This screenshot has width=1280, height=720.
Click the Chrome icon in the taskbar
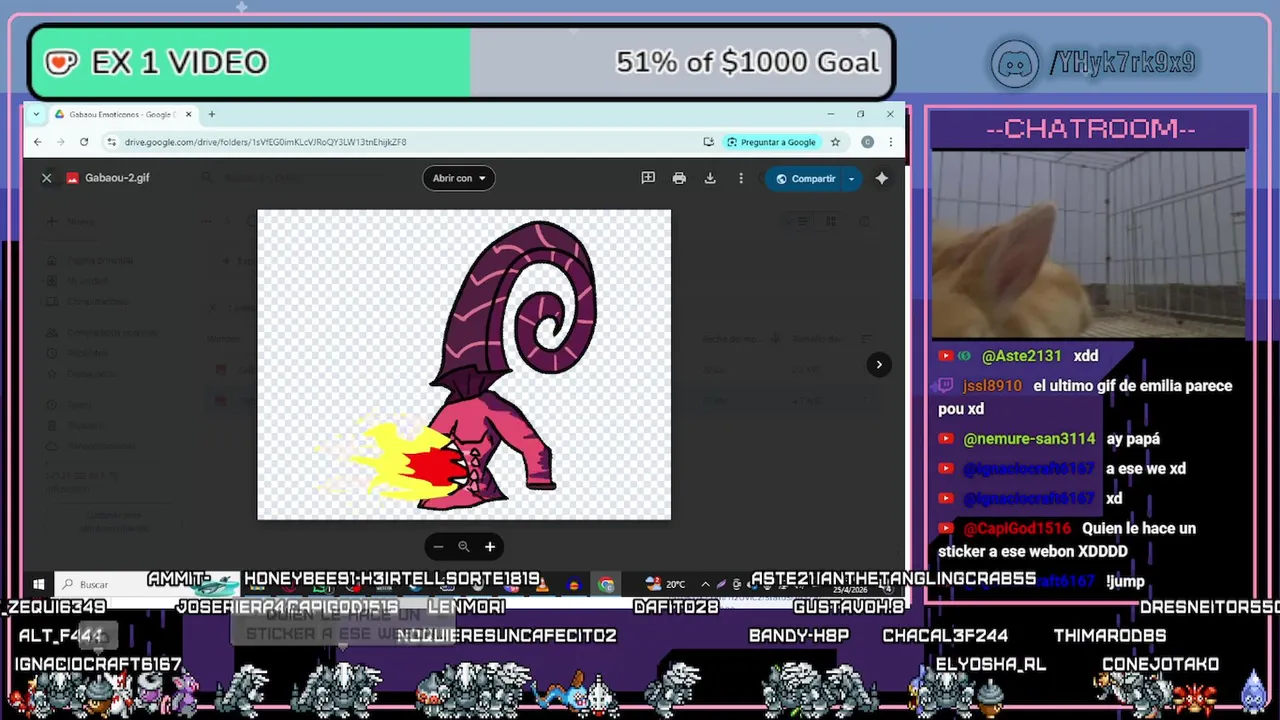(606, 585)
